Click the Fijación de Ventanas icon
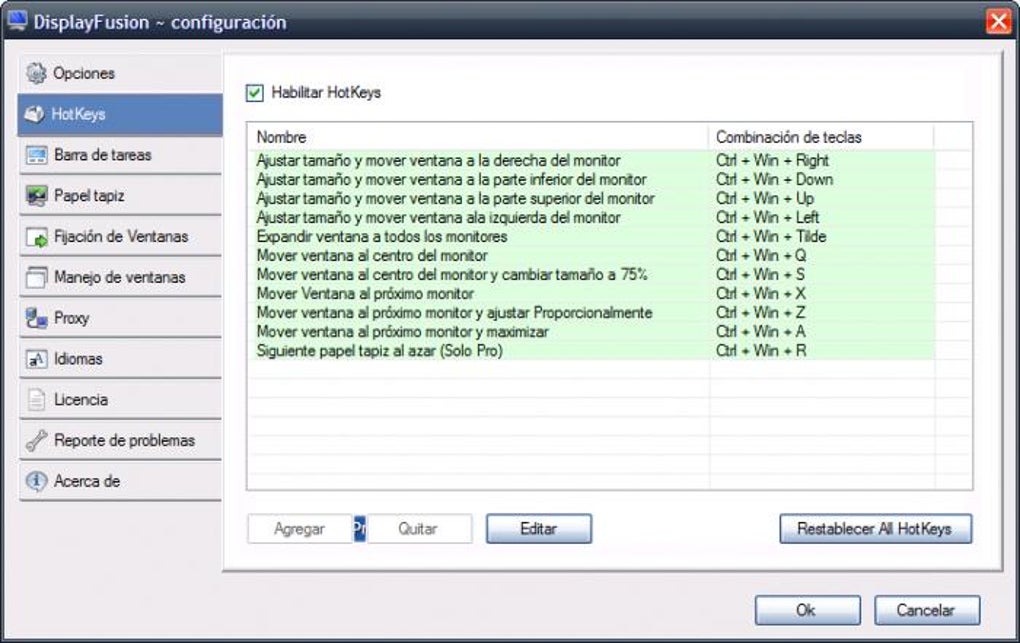 36,237
